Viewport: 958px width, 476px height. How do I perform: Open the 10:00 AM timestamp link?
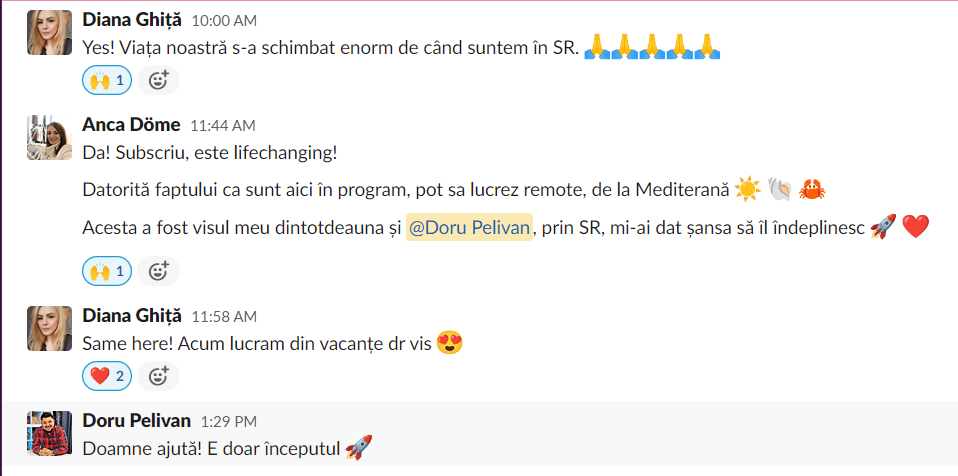pos(224,21)
